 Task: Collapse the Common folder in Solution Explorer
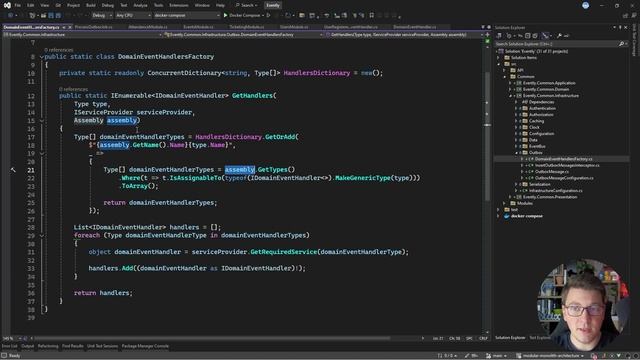pos(504,77)
